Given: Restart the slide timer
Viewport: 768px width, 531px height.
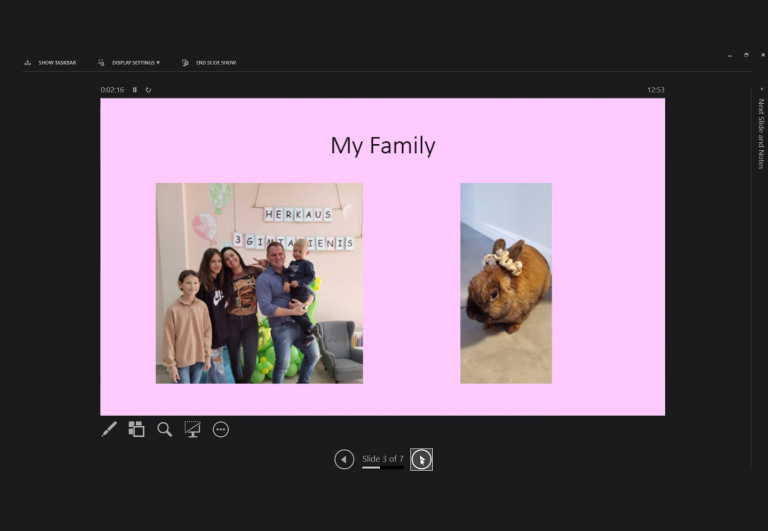Looking at the screenshot, I should pyautogui.click(x=148, y=90).
